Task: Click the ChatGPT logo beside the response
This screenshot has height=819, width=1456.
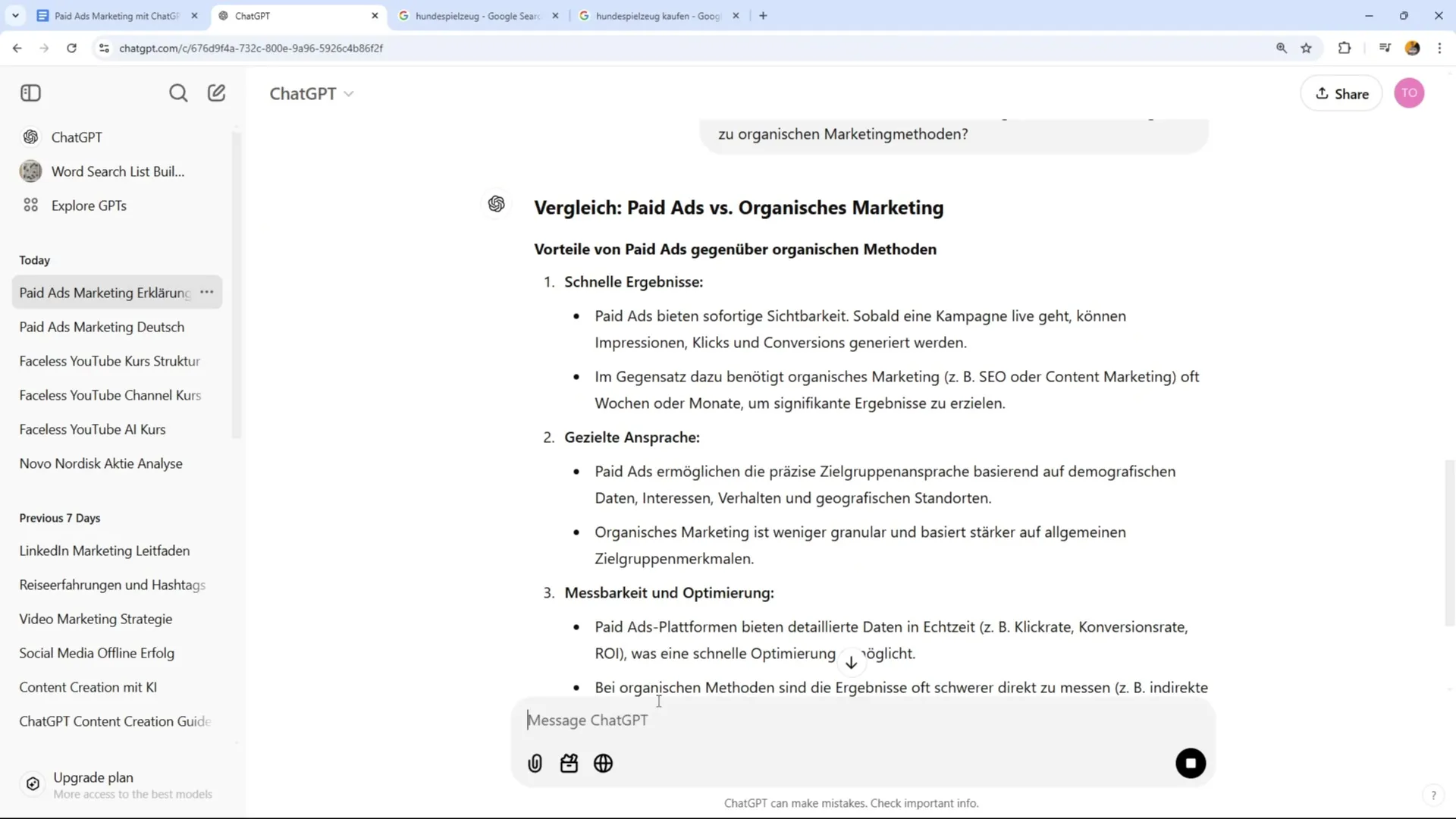Action: pos(497,204)
